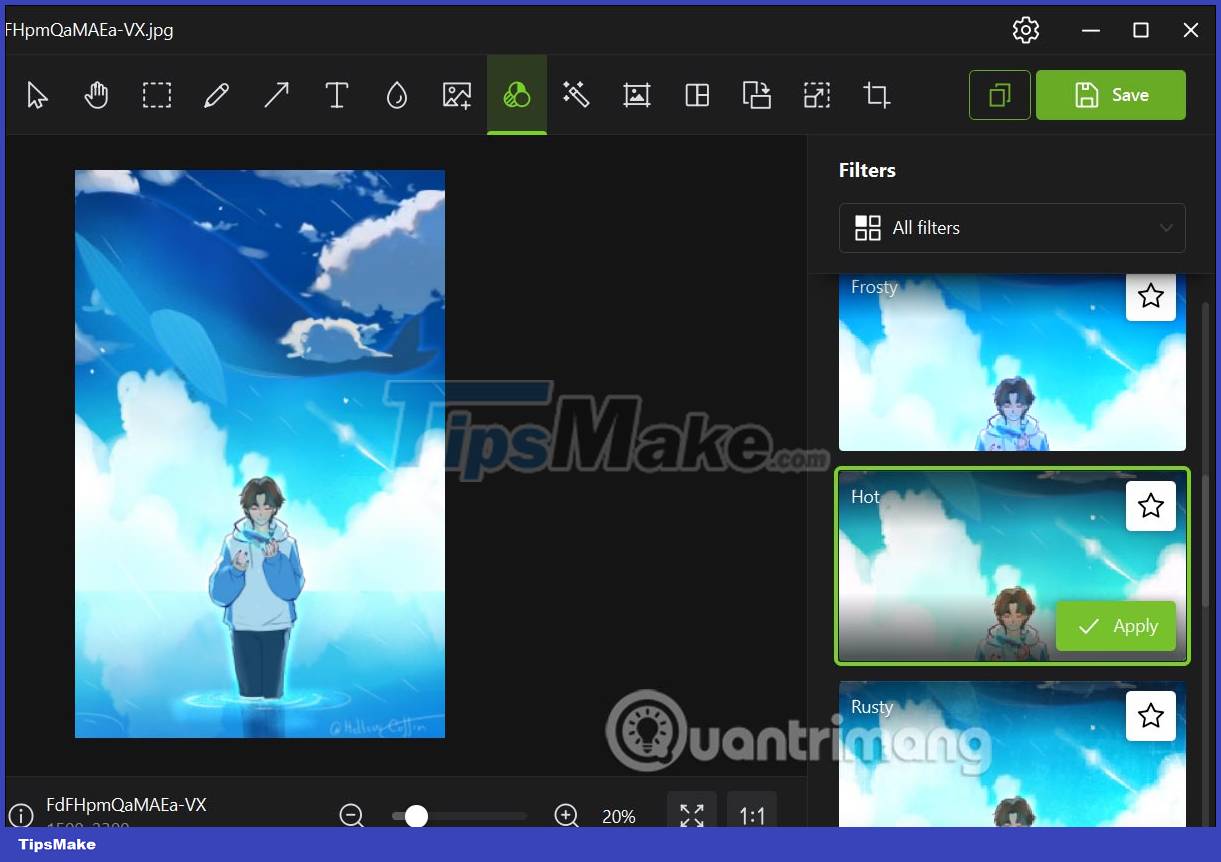Activate the Text tool
Image resolution: width=1221 pixels, height=862 pixels.
(336, 94)
